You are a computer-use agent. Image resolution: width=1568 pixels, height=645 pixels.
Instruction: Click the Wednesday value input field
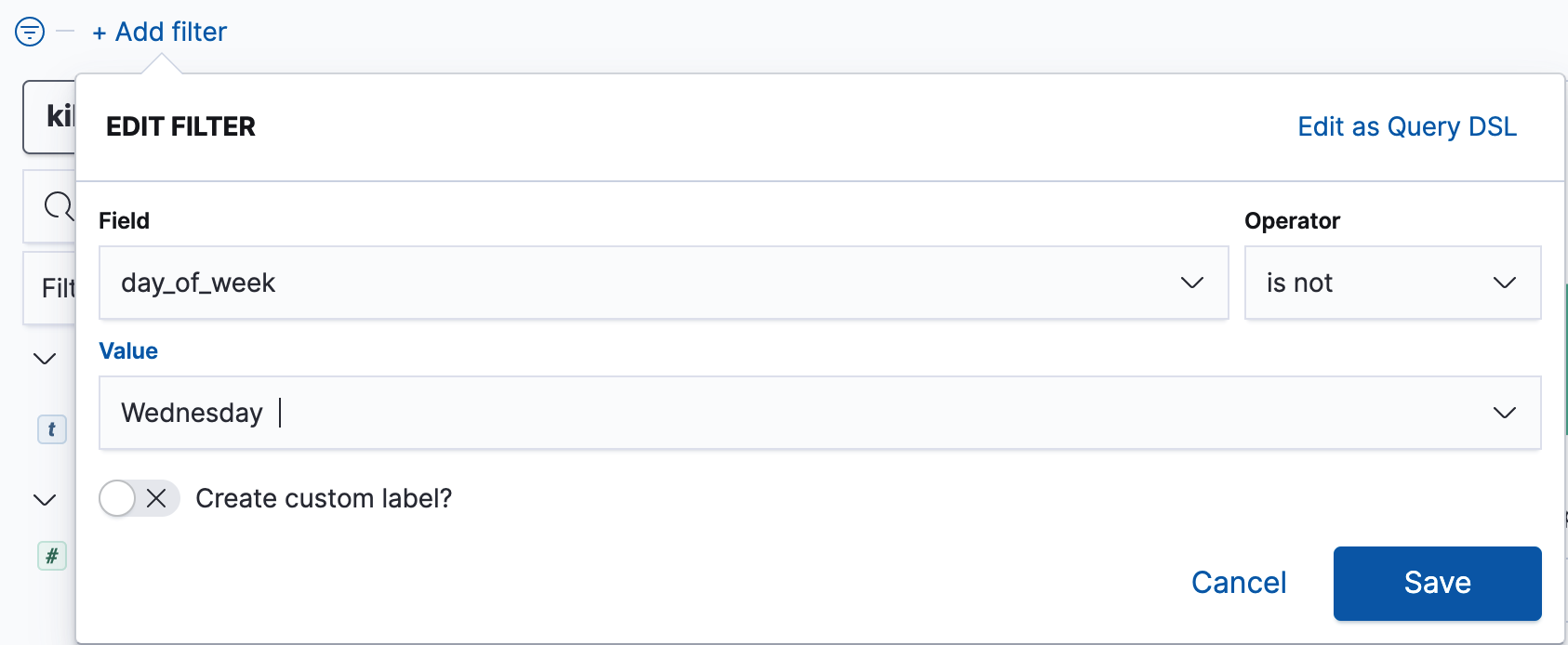[x=372, y=412]
